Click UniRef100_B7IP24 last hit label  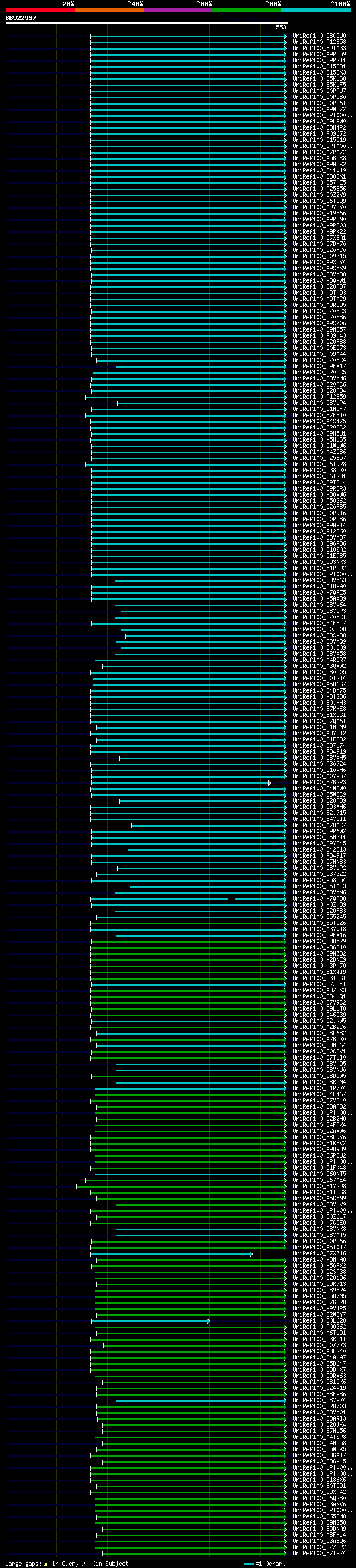319,1554
